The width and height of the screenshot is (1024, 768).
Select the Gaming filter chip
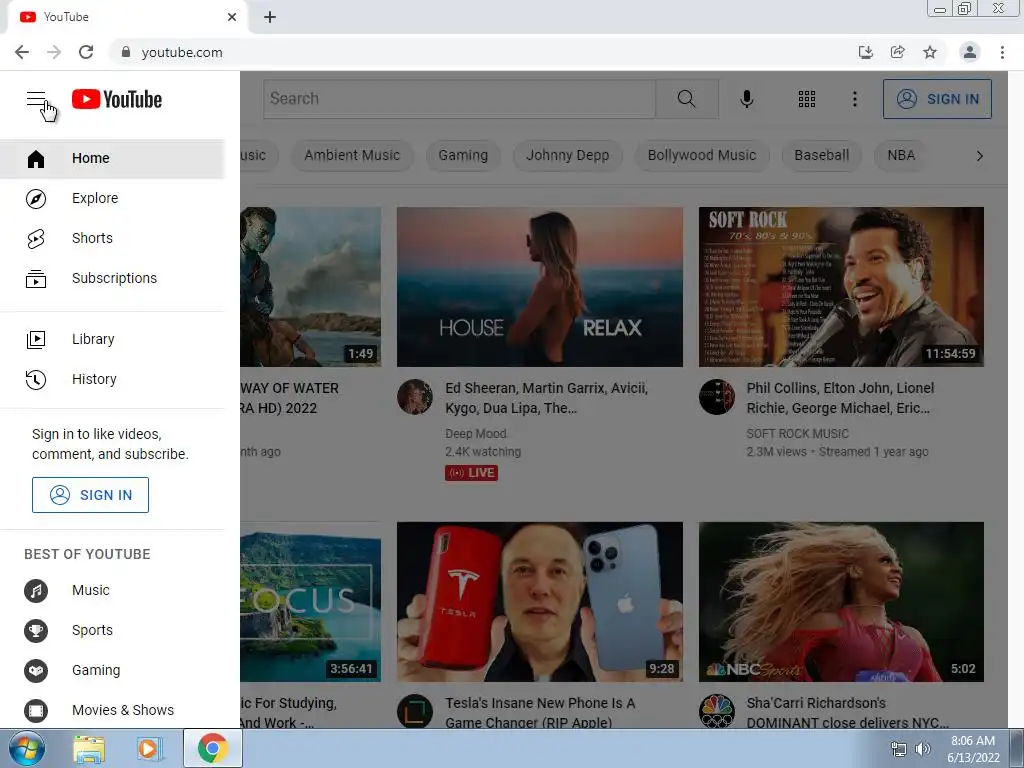(463, 155)
